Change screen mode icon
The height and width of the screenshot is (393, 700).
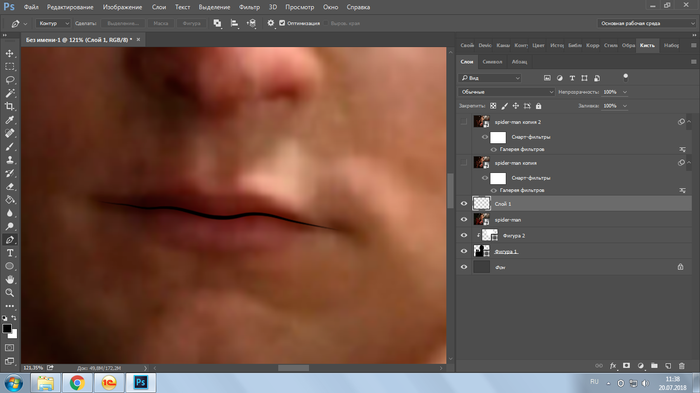pyautogui.click(x=9, y=361)
